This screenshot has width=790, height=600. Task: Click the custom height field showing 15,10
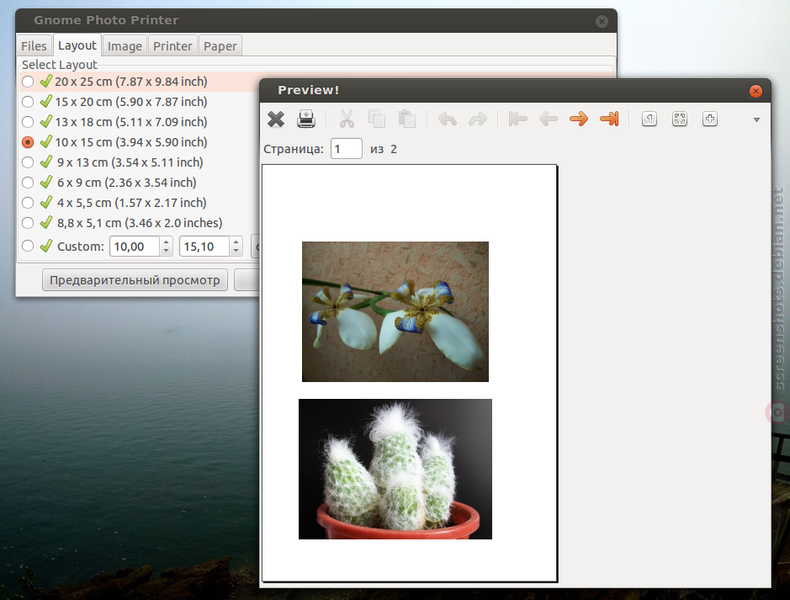point(204,246)
